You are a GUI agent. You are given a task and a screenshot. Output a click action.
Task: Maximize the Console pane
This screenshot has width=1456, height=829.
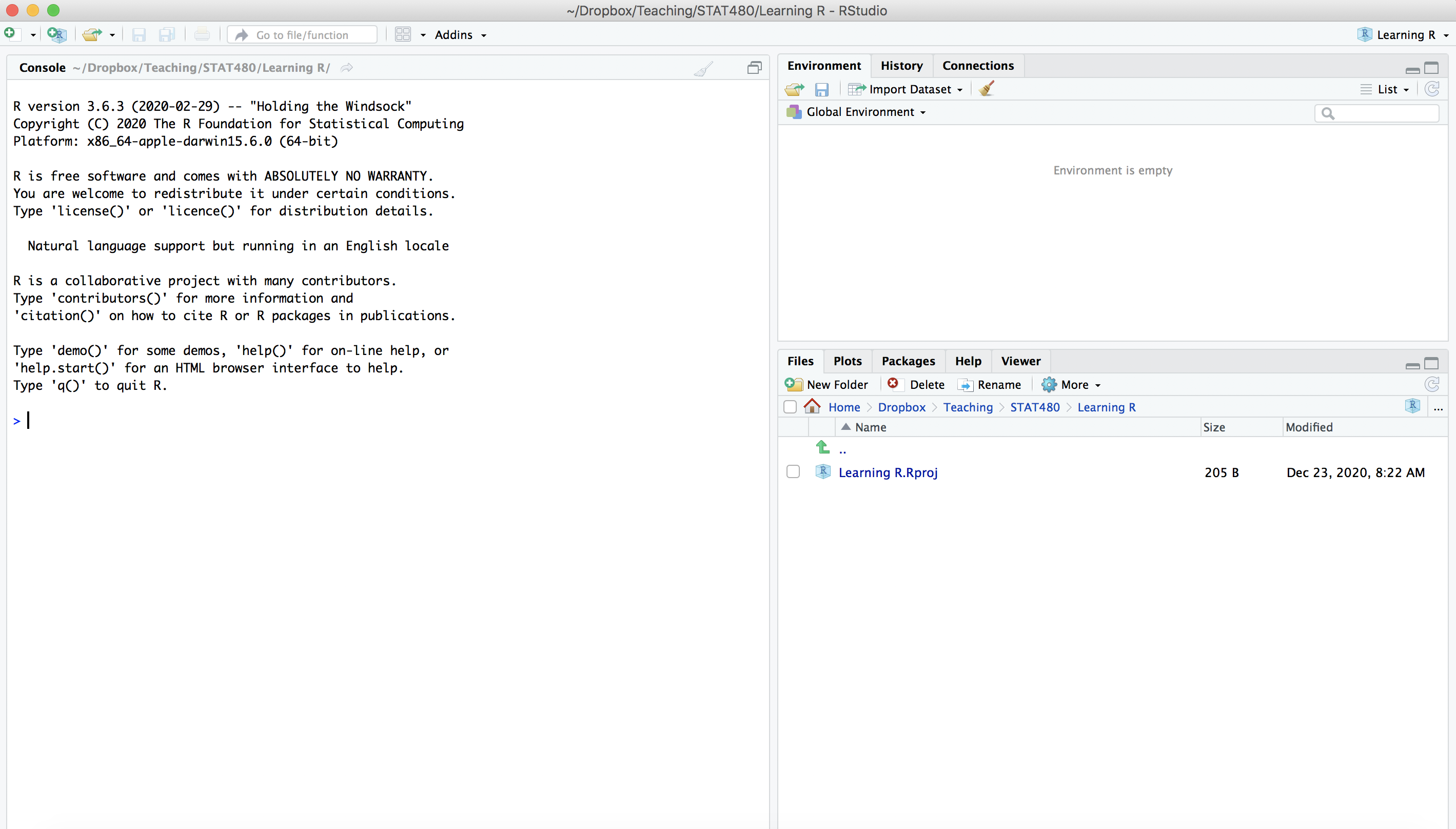[755, 67]
